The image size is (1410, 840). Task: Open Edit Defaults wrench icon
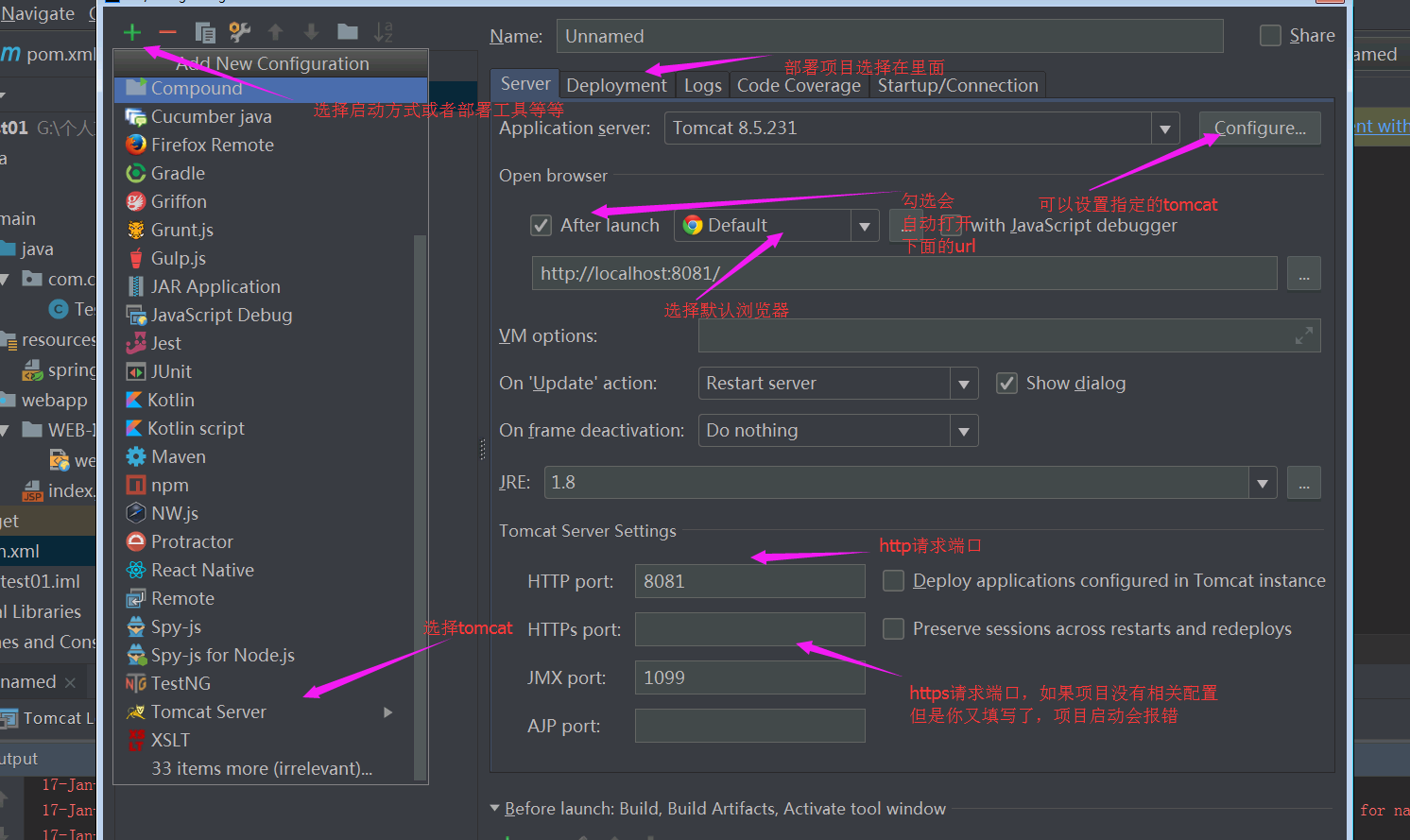[240, 32]
